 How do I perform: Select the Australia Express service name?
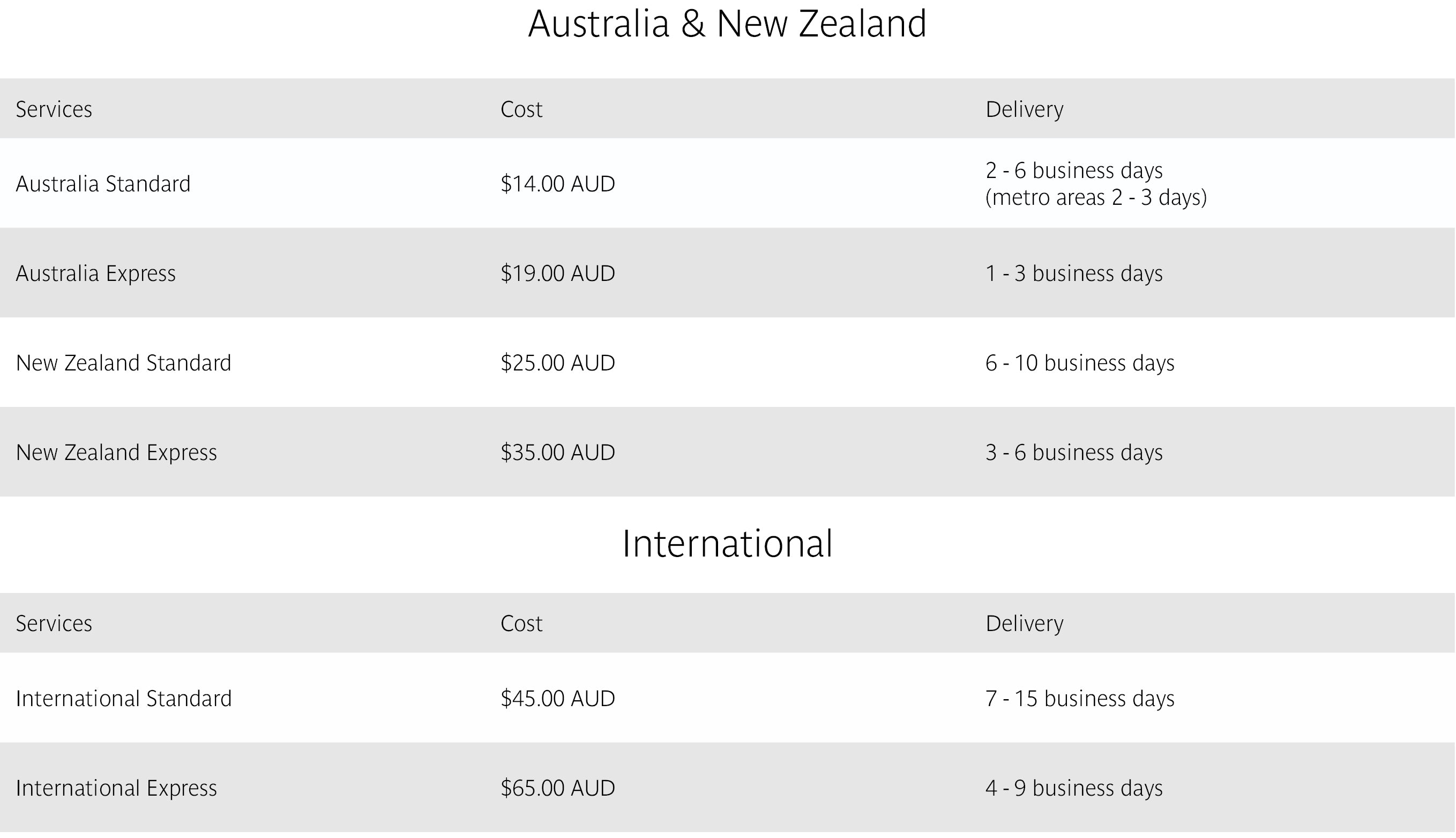click(95, 273)
